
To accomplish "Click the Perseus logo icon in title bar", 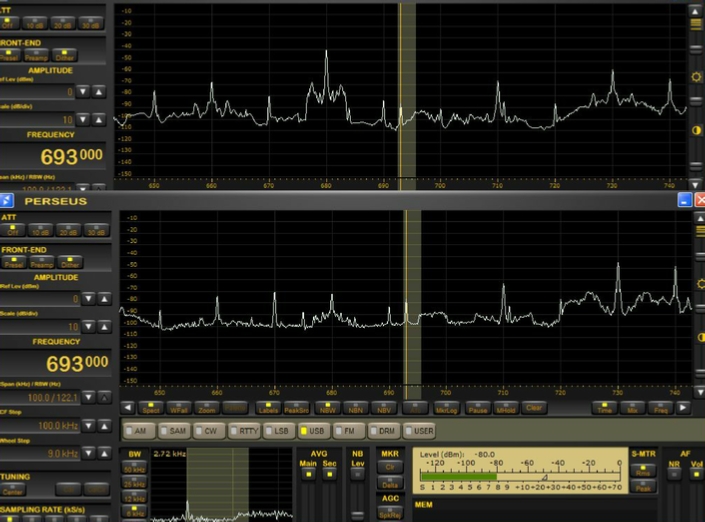I will 8,201.
